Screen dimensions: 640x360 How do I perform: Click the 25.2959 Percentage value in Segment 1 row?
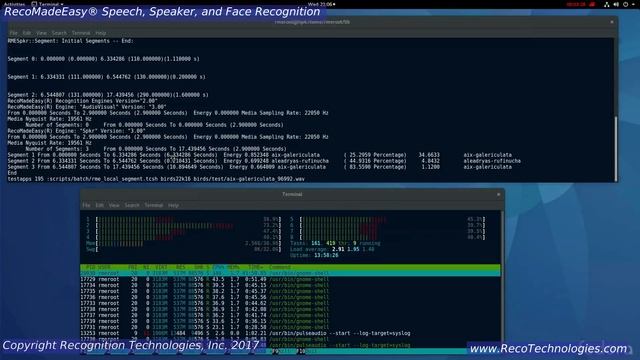[375, 155]
